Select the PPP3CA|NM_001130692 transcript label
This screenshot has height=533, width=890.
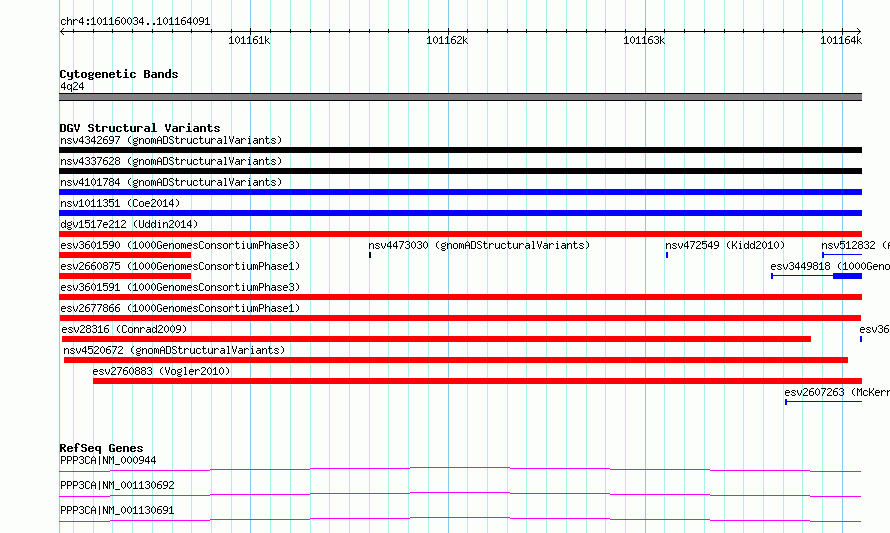[117, 485]
